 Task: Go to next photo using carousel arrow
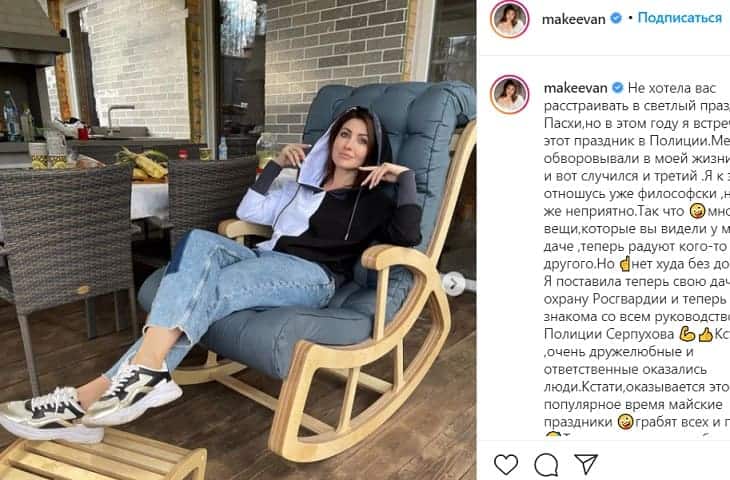(453, 283)
